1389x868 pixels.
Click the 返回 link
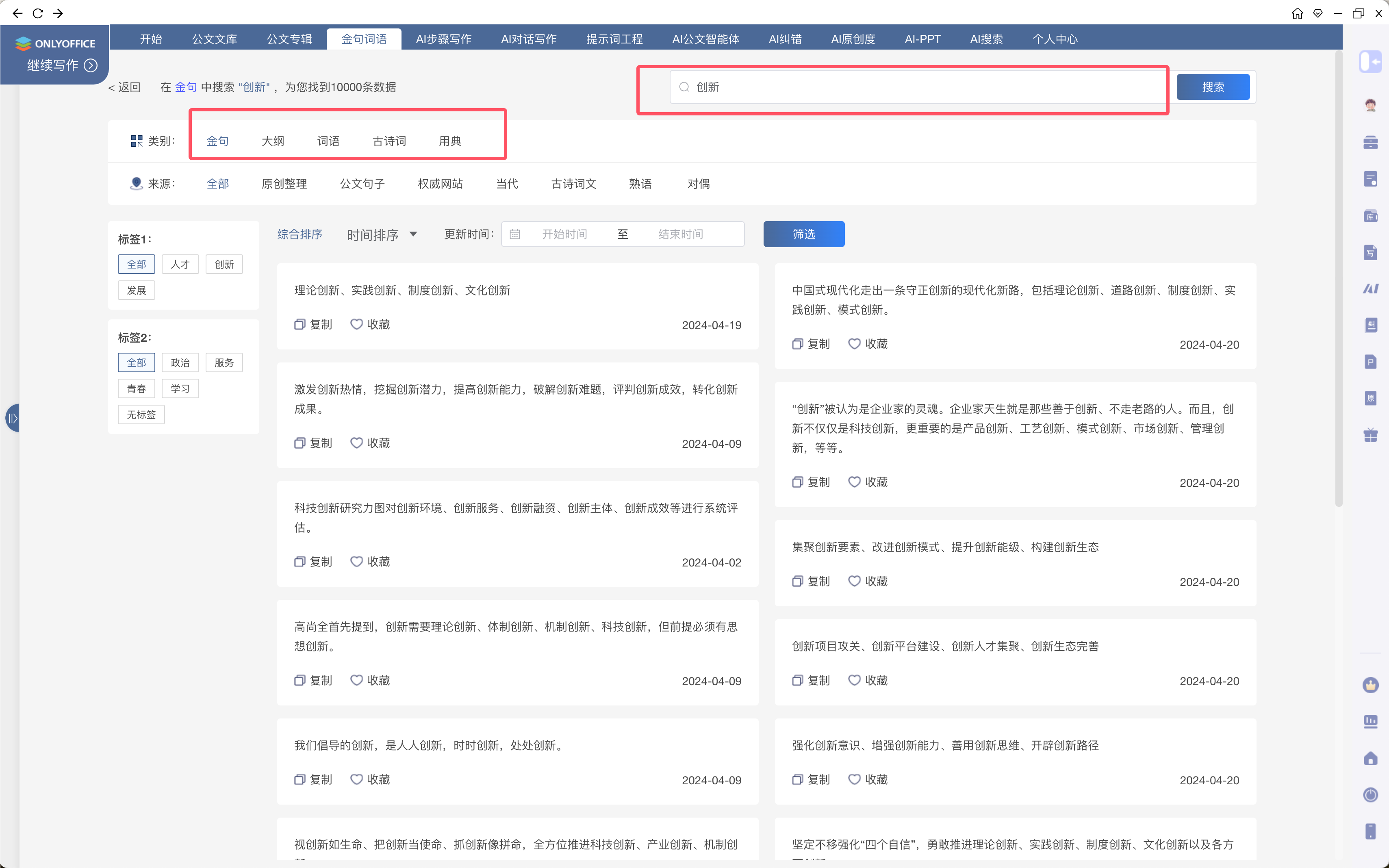[x=124, y=87]
